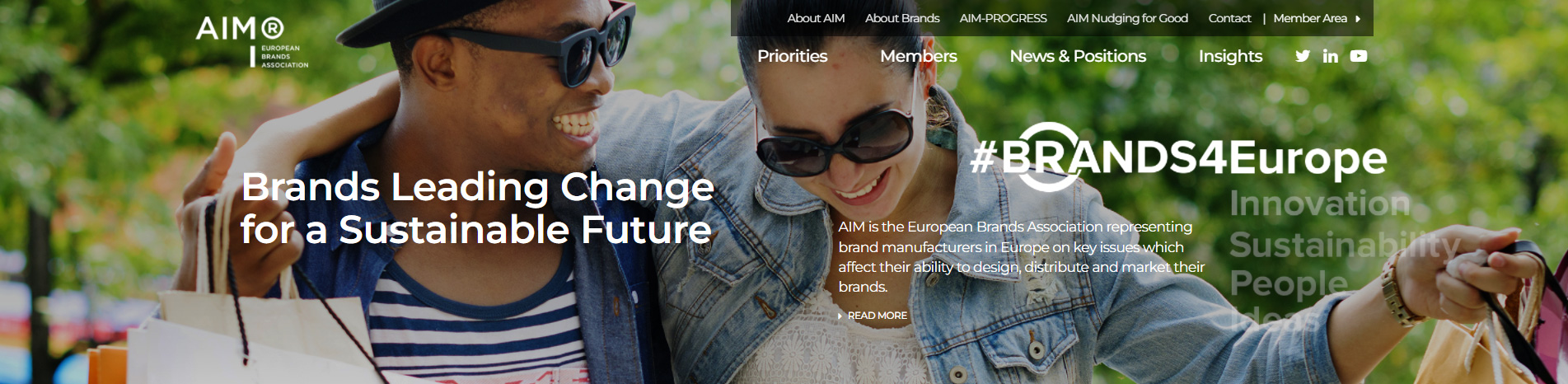Screen dimensions: 1568x384
Task: Visit the AIM-PROGRESS link
Action: click(1003, 18)
